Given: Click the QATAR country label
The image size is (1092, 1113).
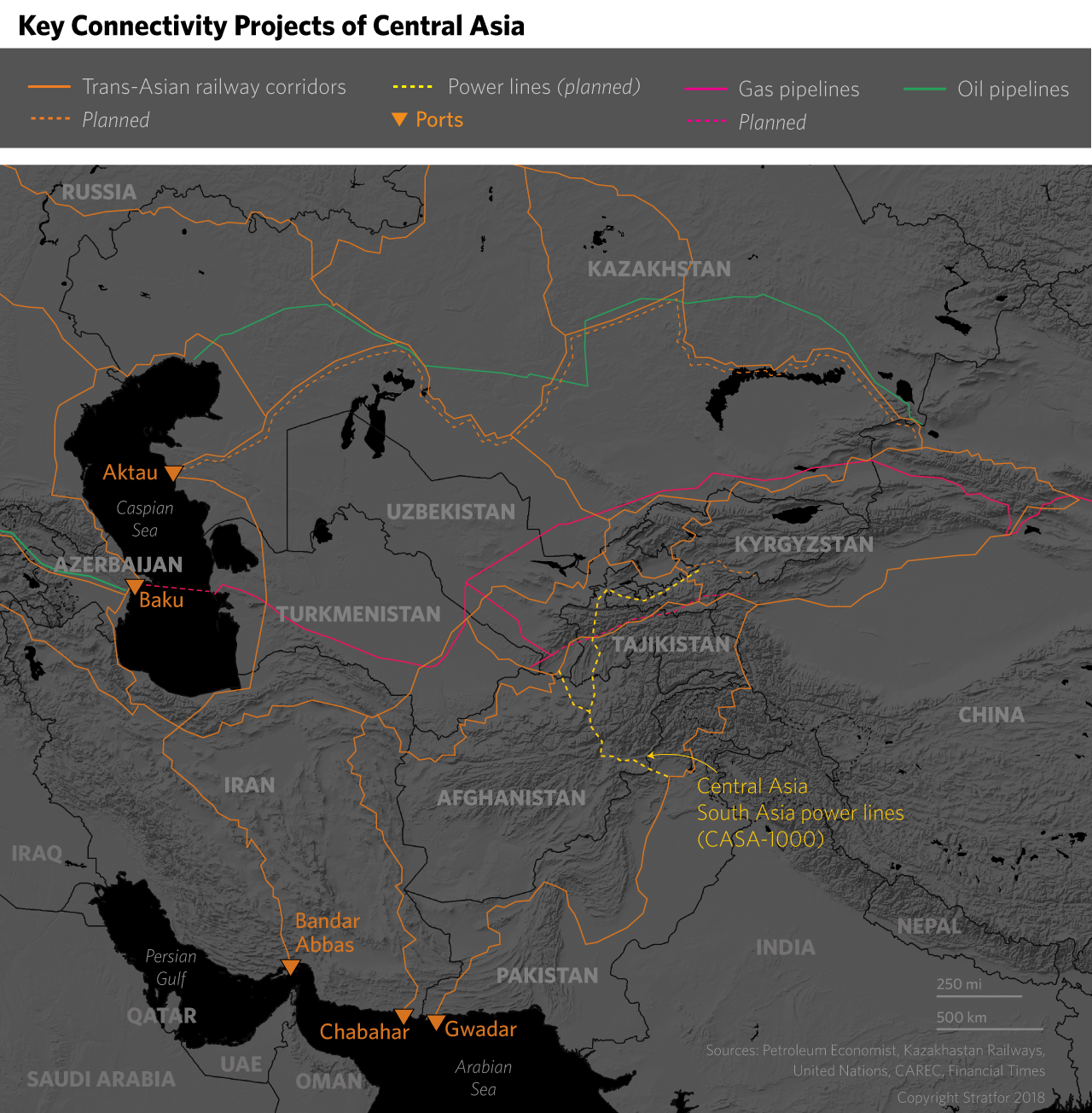Looking at the screenshot, I should (x=162, y=1016).
